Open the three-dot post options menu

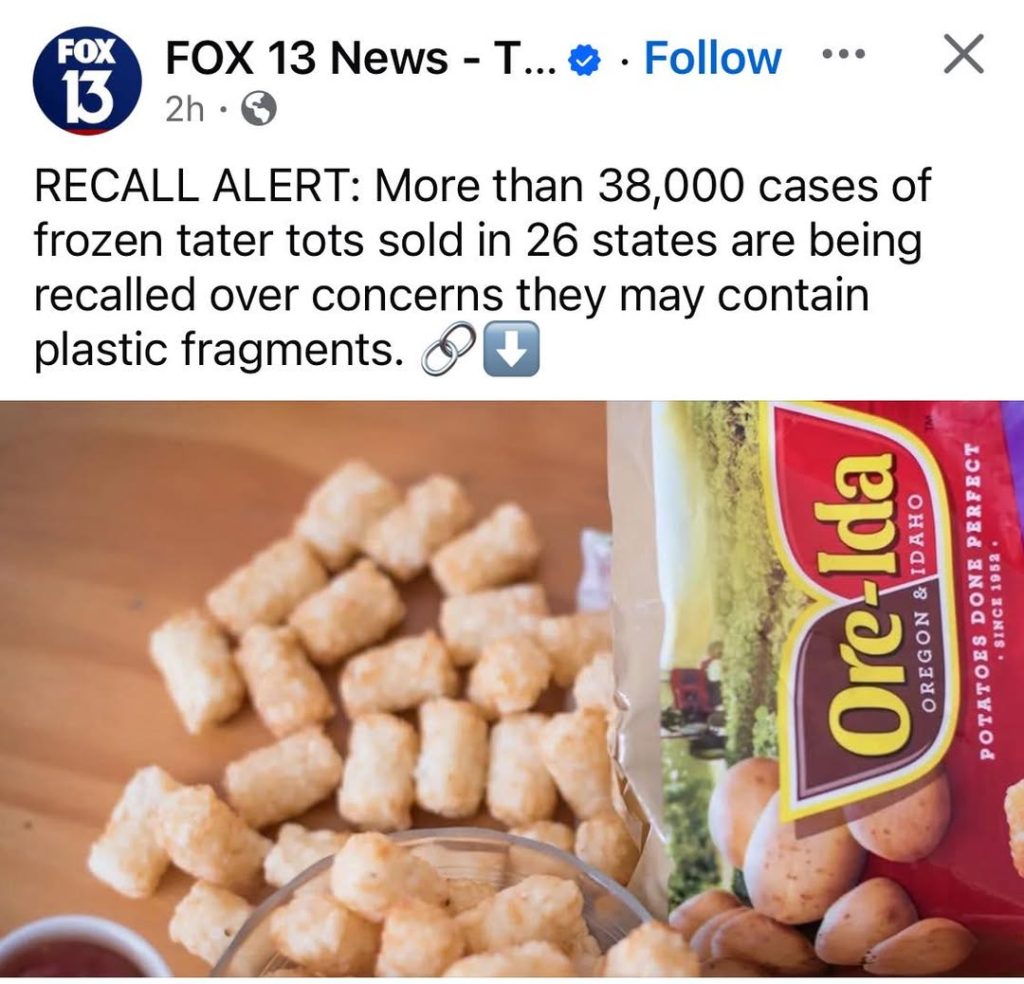[x=842, y=54]
